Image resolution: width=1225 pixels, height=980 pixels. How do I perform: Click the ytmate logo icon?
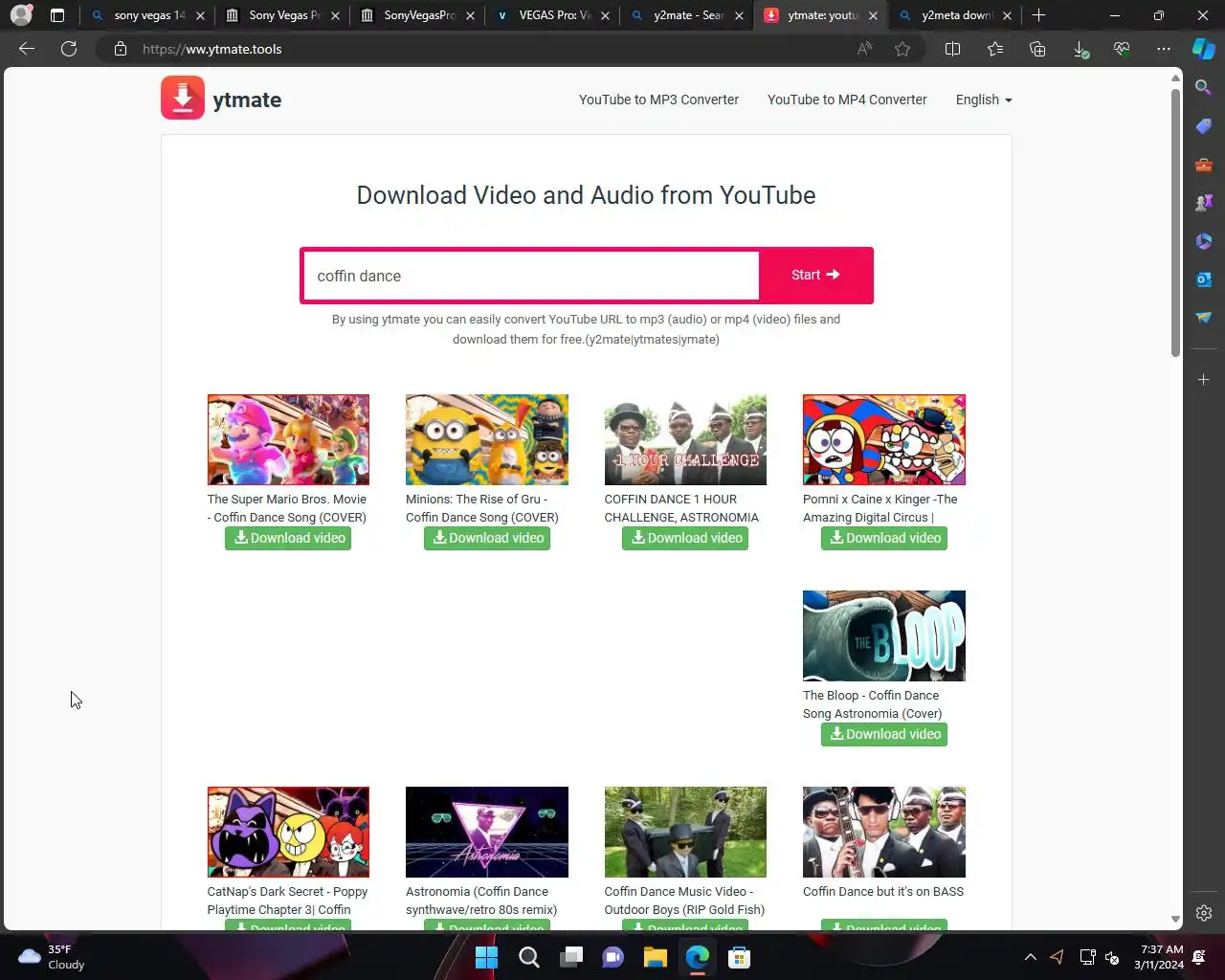183,99
